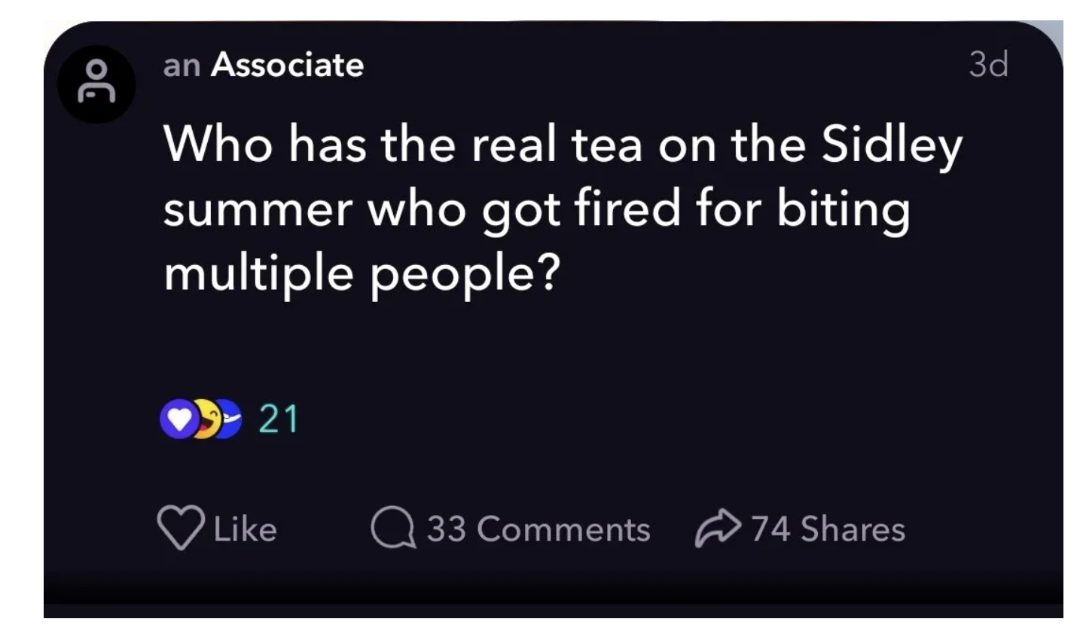This screenshot has height=628, width=1080.
Task: Tap the purple heart reaction badge
Action: pos(177,421)
